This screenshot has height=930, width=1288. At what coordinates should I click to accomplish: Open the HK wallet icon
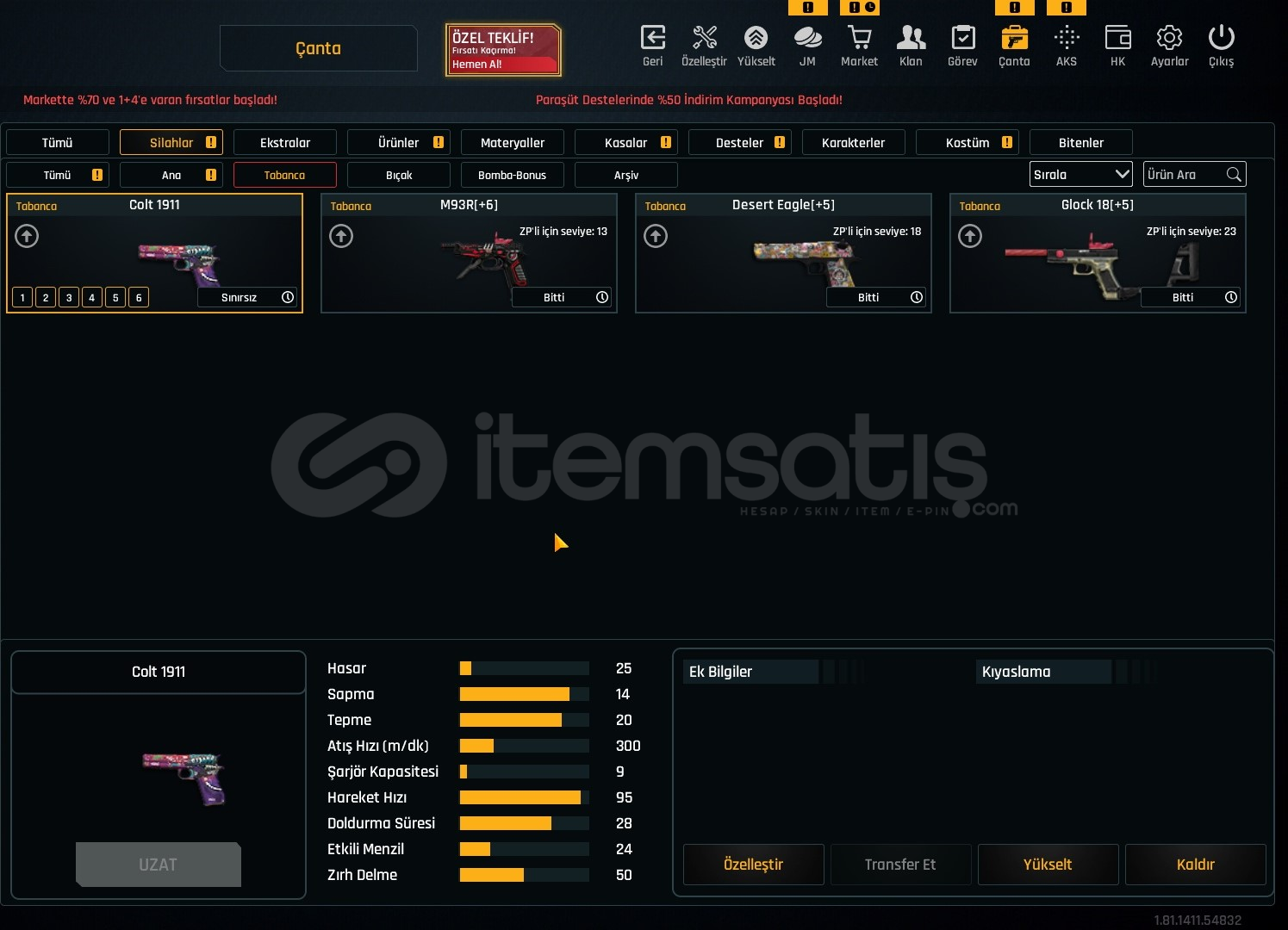pyautogui.click(x=1117, y=38)
